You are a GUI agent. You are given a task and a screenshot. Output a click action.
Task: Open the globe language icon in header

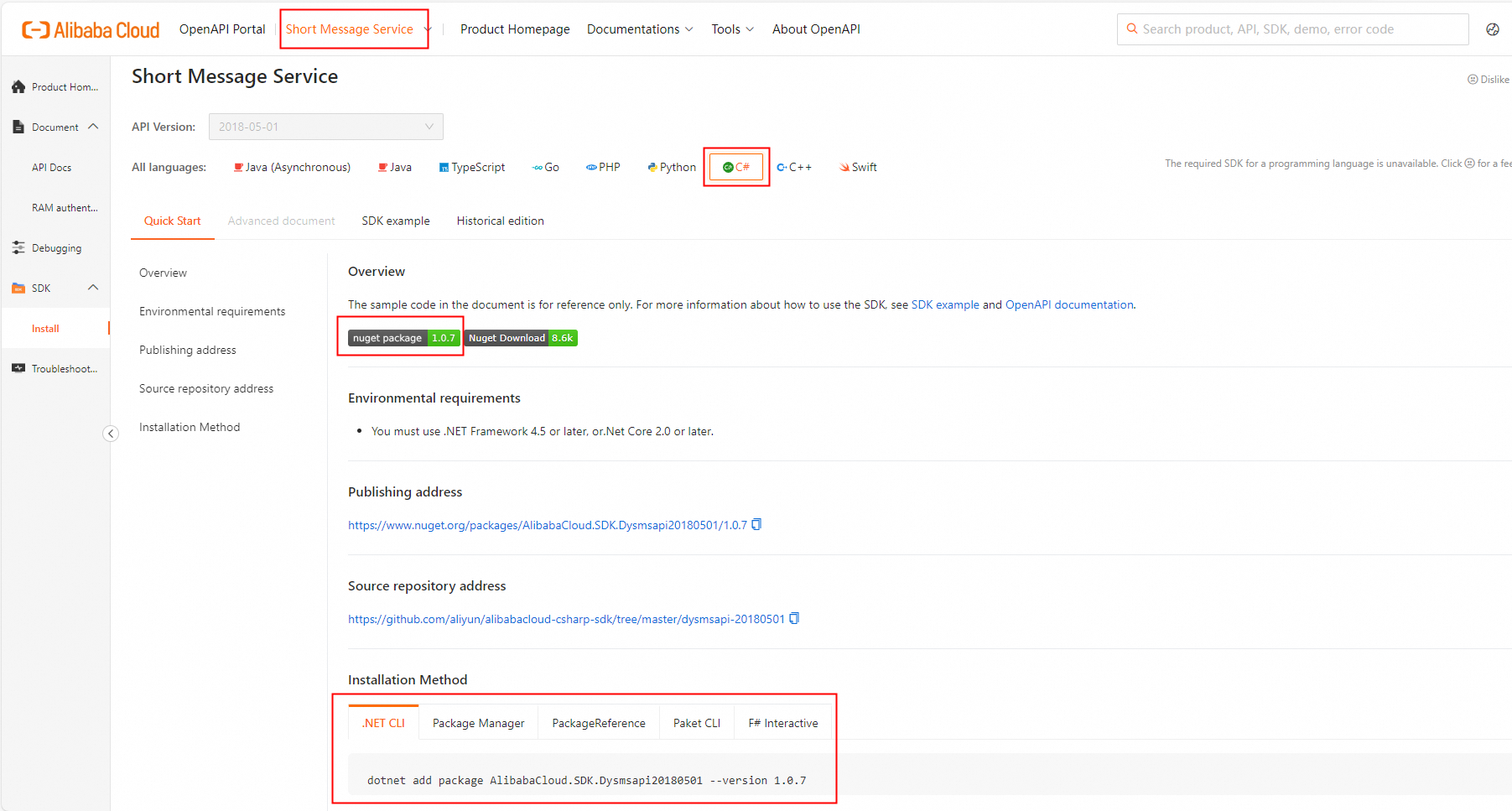tap(1493, 29)
